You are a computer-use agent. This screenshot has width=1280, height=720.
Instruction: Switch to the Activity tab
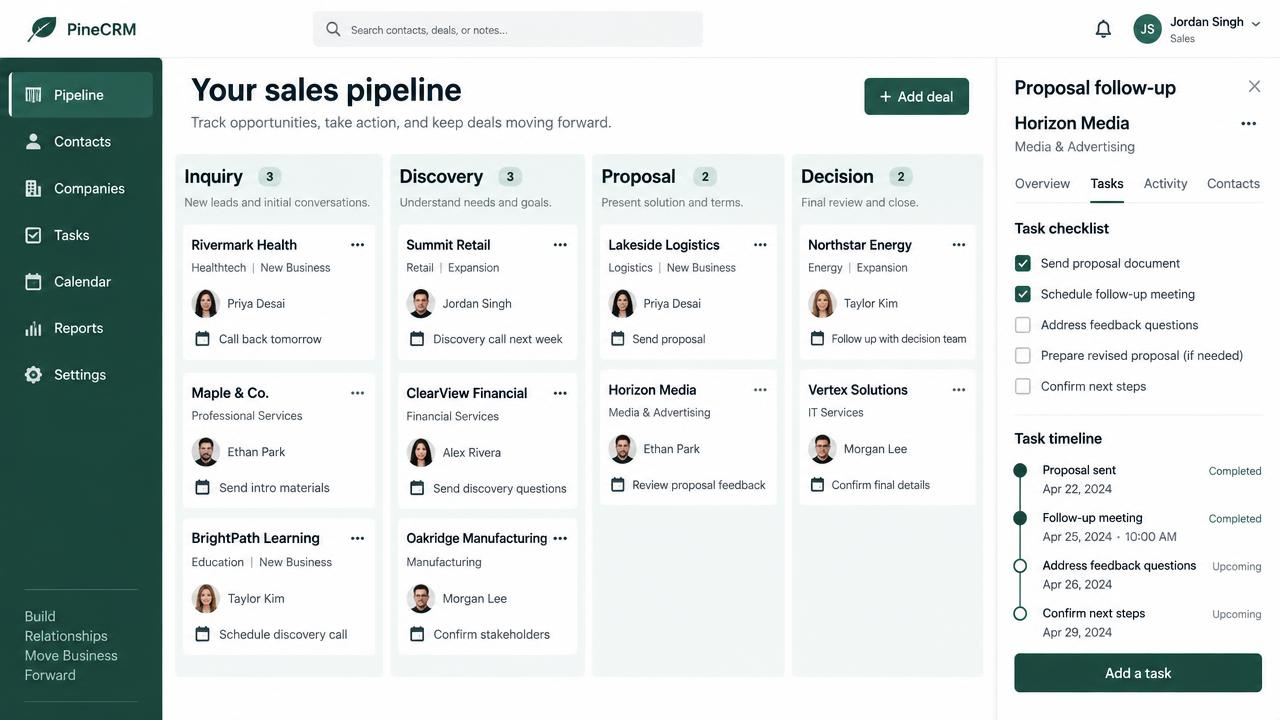pyautogui.click(x=1165, y=183)
